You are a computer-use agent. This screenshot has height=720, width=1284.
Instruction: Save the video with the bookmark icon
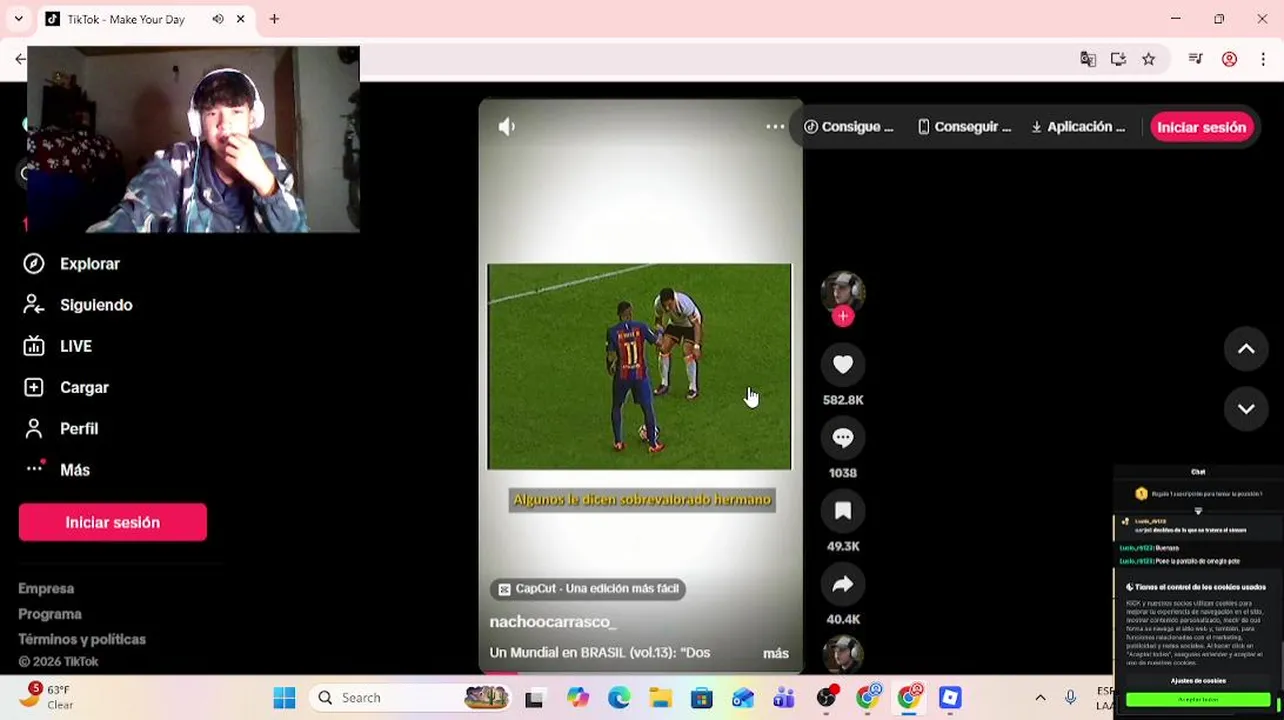843,511
